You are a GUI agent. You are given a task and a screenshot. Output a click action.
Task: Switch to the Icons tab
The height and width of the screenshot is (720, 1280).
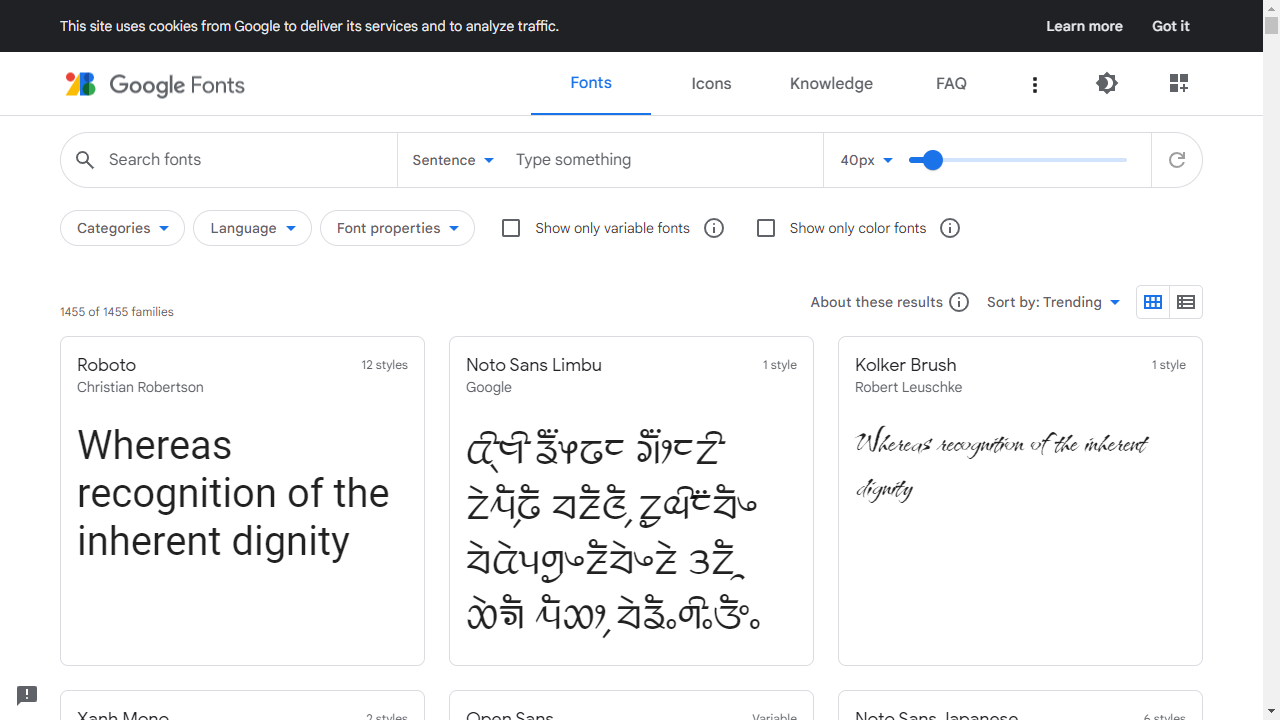click(x=711, y=83)
